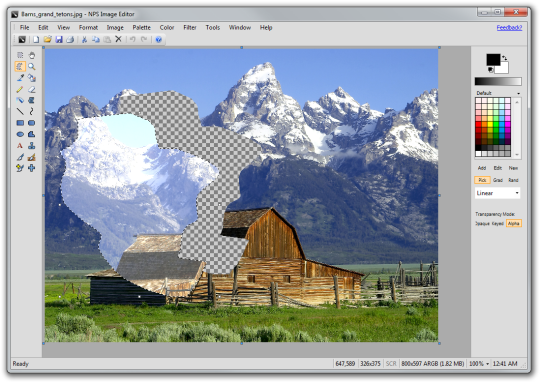540x382 pixels.
Task: Click the Undo arrow icon
Action: point(133,39)
